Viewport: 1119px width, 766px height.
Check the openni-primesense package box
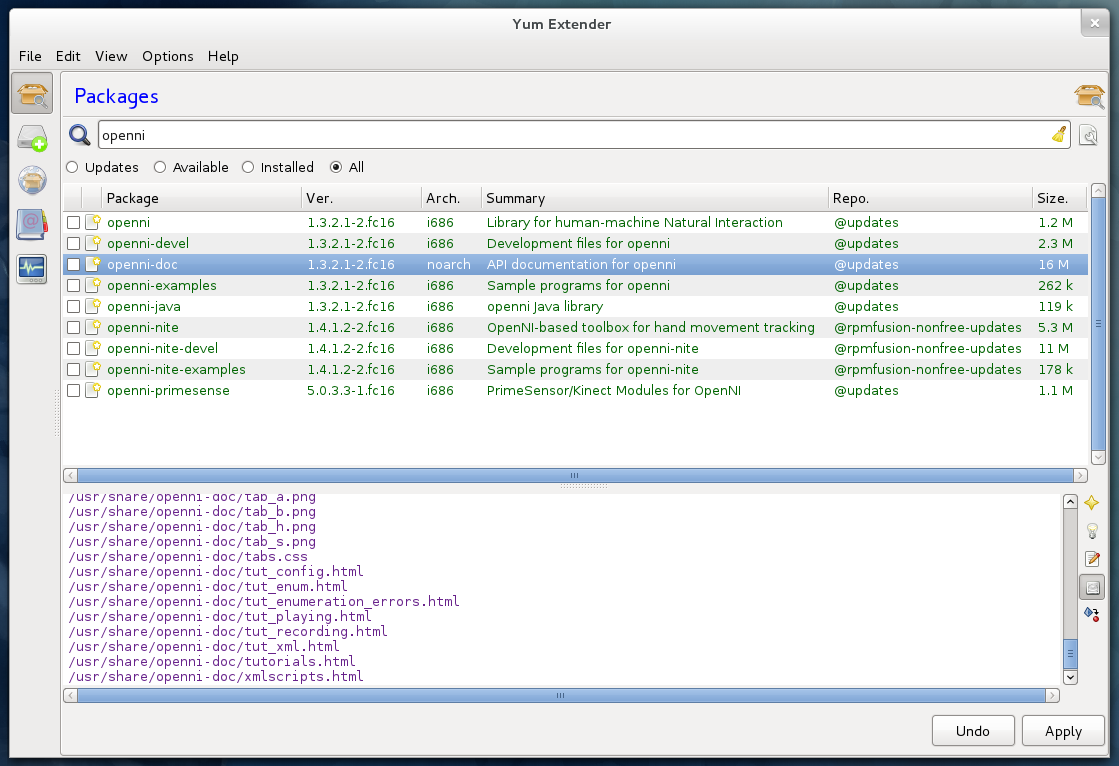[x=73, y=391]
